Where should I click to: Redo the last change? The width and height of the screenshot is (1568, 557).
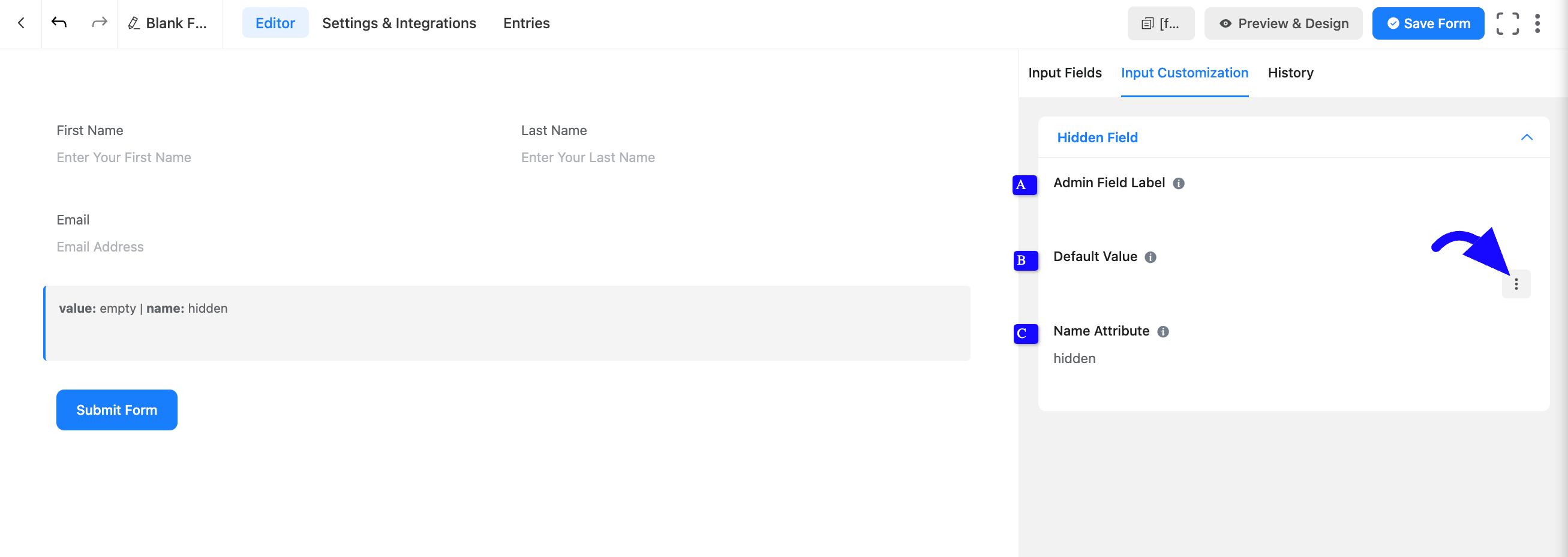click(x=99, y=23)
